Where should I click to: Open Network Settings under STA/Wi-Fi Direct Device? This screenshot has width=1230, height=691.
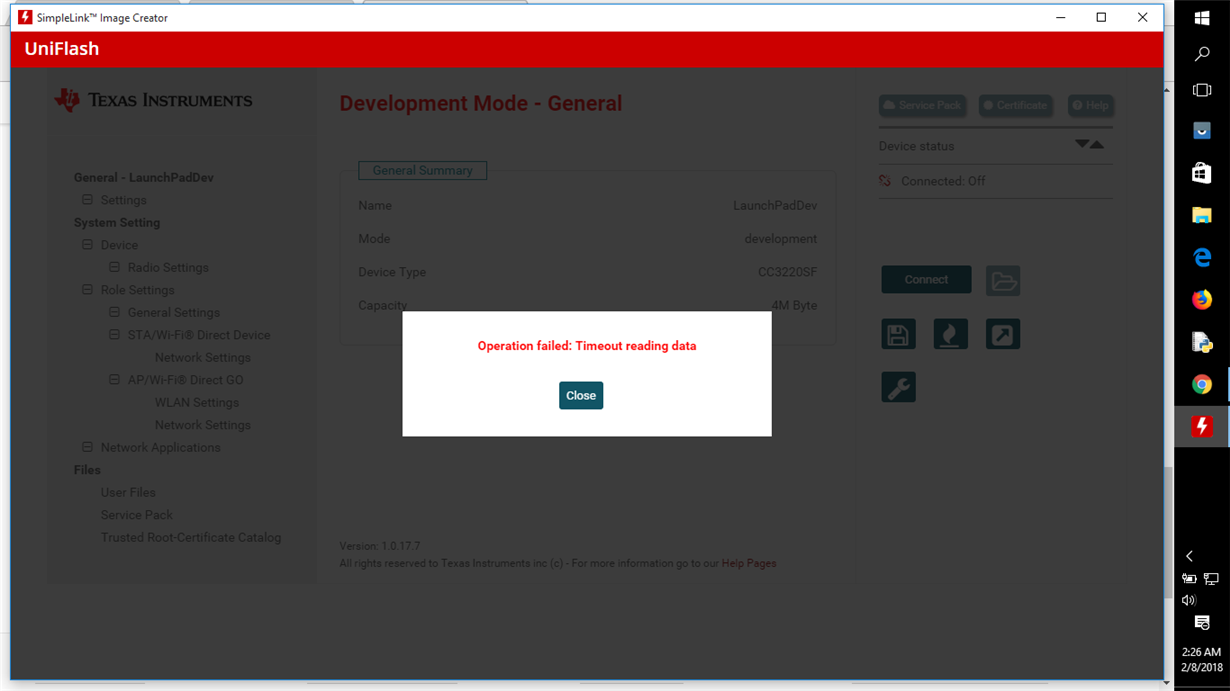click(203, 358)
